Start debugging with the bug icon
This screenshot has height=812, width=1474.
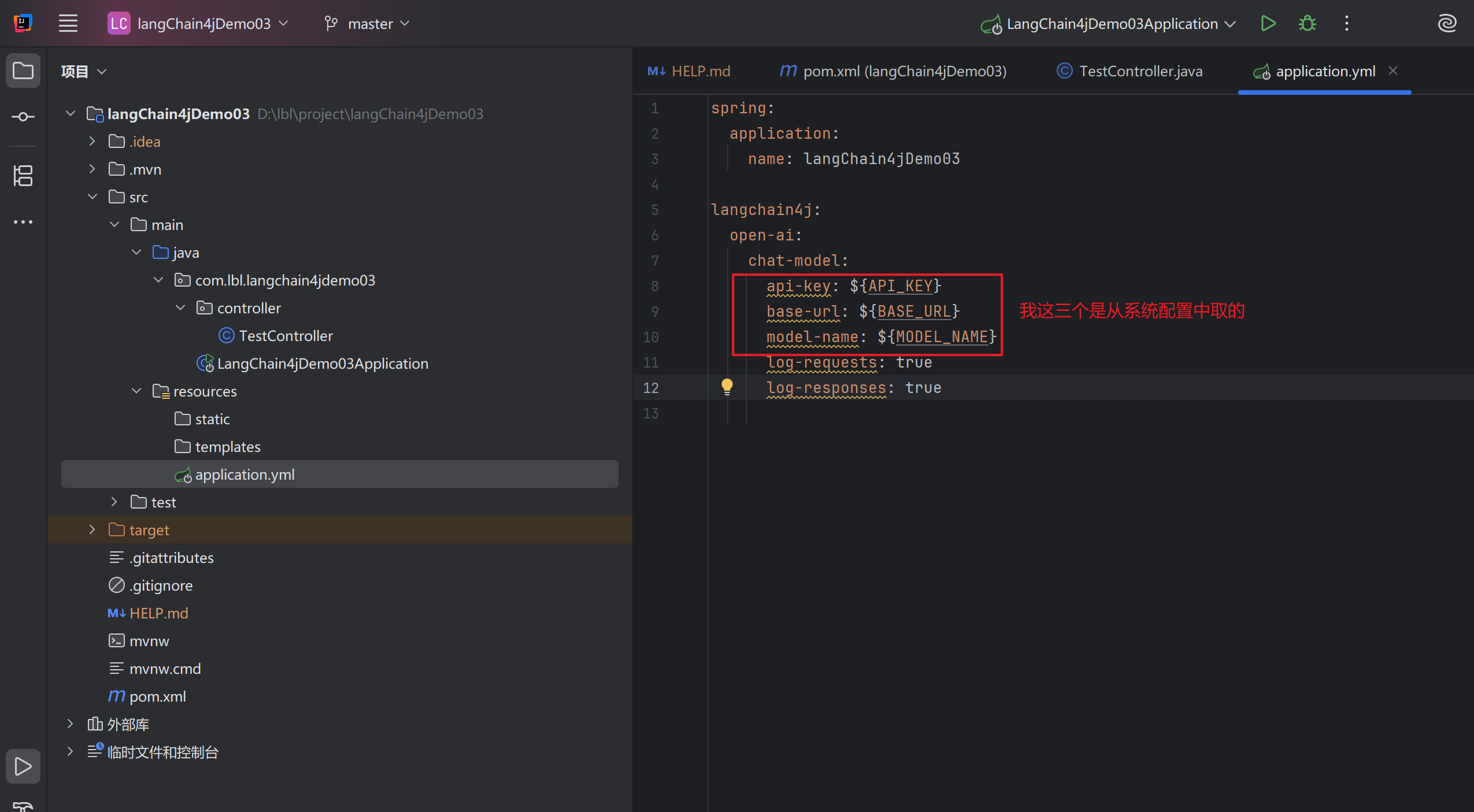click(1308, 24)
